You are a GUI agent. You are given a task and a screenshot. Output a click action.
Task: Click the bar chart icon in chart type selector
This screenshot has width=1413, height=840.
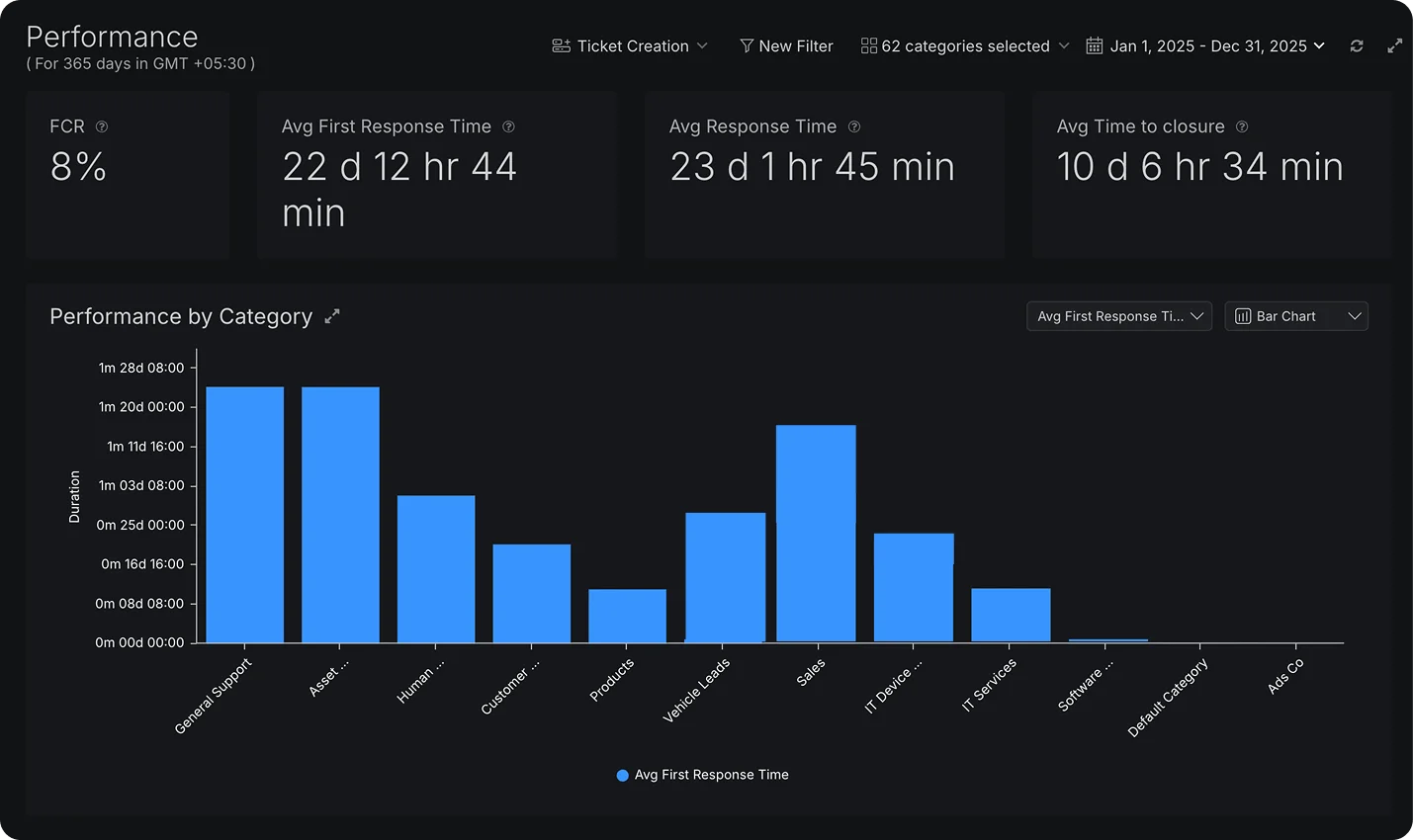[x=1243, y=316]
